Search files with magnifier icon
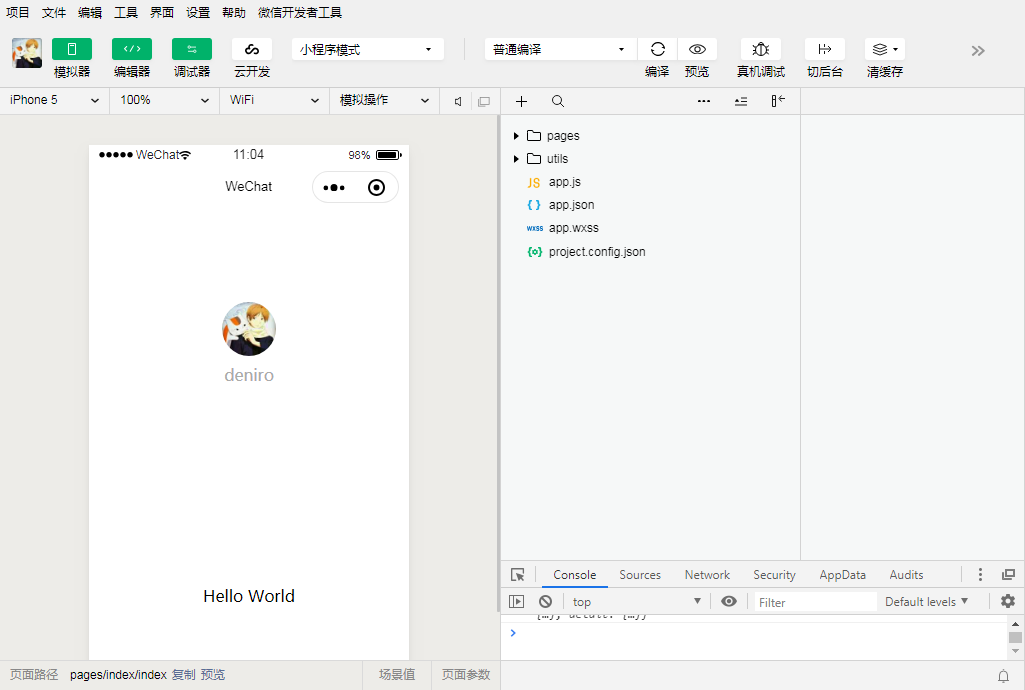The width and height of the screenshot is (1025, 690). [558, 101]
